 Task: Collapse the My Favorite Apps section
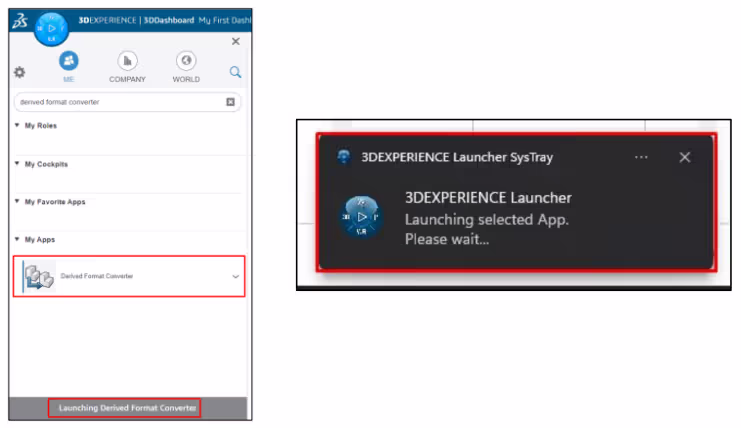(x=17, y=201)
